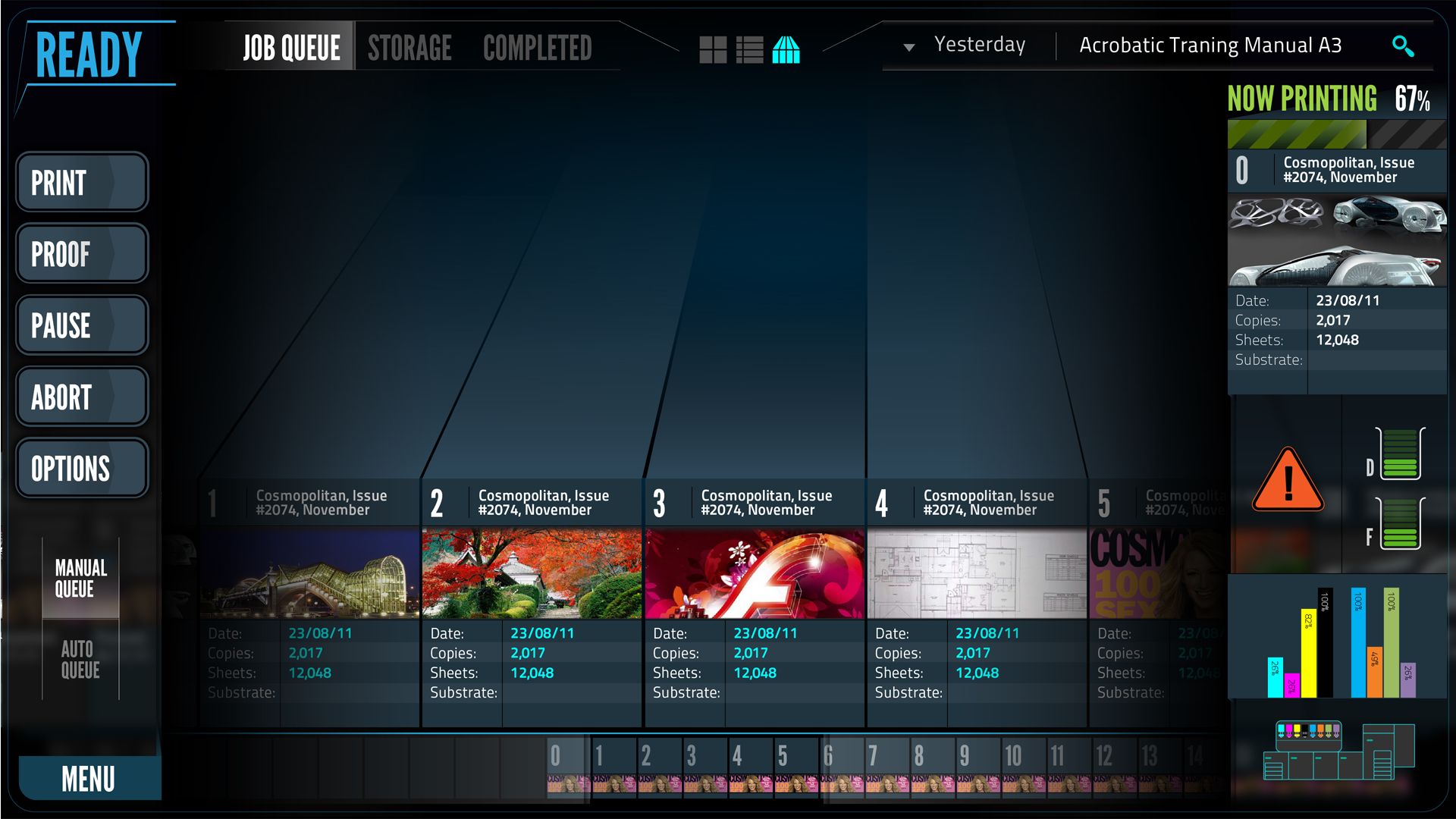This screenshot has width=1456, height=819.
Task: Open the D tray level indicator
Action: [1399, 454]
